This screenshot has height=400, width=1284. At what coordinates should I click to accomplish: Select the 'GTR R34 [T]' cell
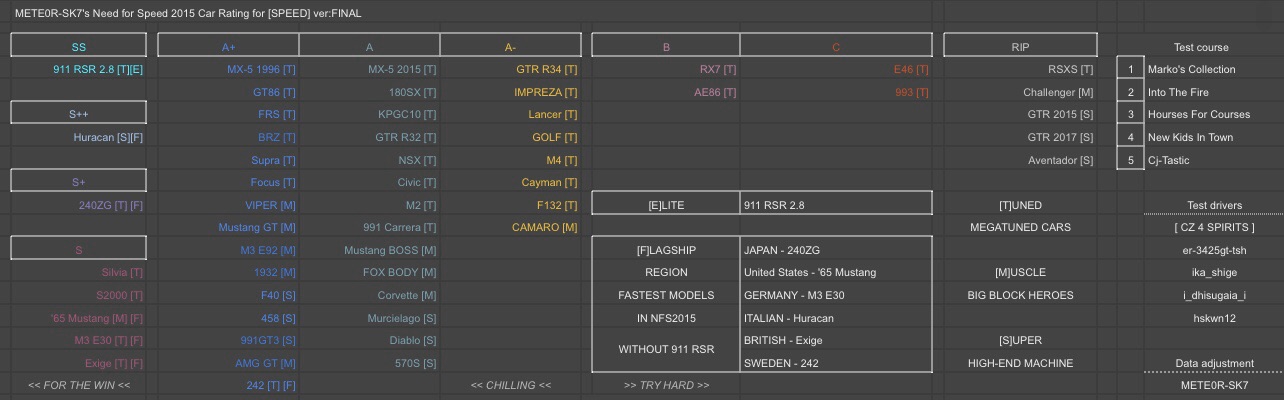pyautogui.click(x=511, y=69)
